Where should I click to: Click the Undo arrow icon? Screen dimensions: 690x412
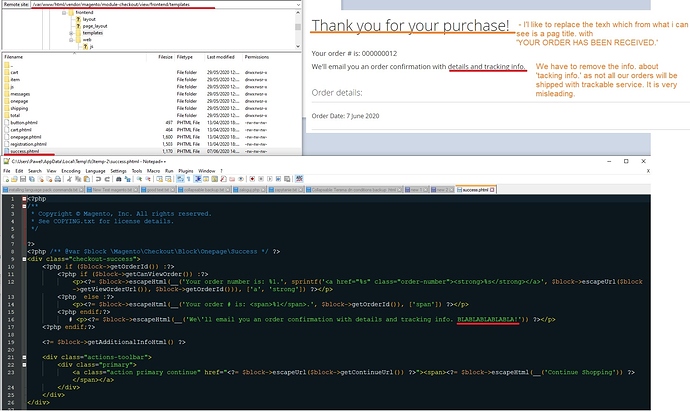tap(98, 179)
